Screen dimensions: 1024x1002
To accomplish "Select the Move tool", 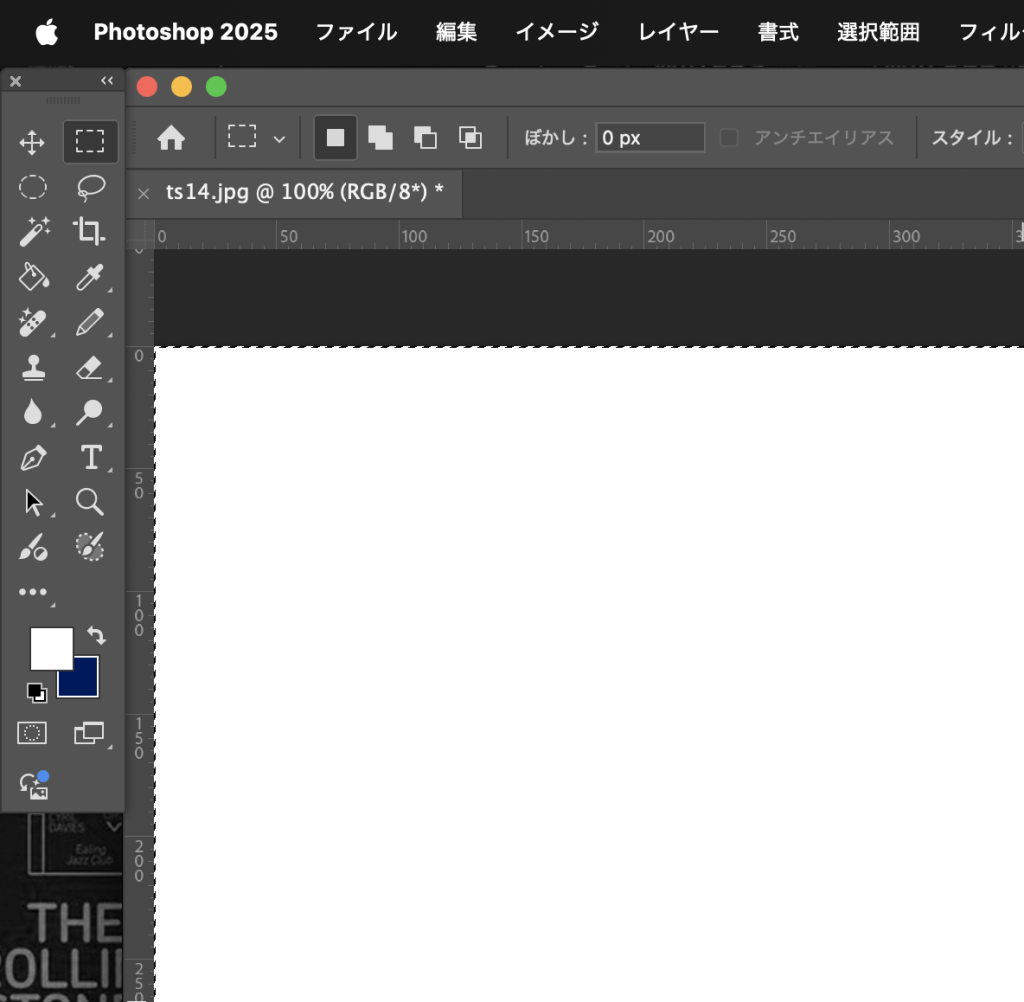I will (x=32, y=143).
